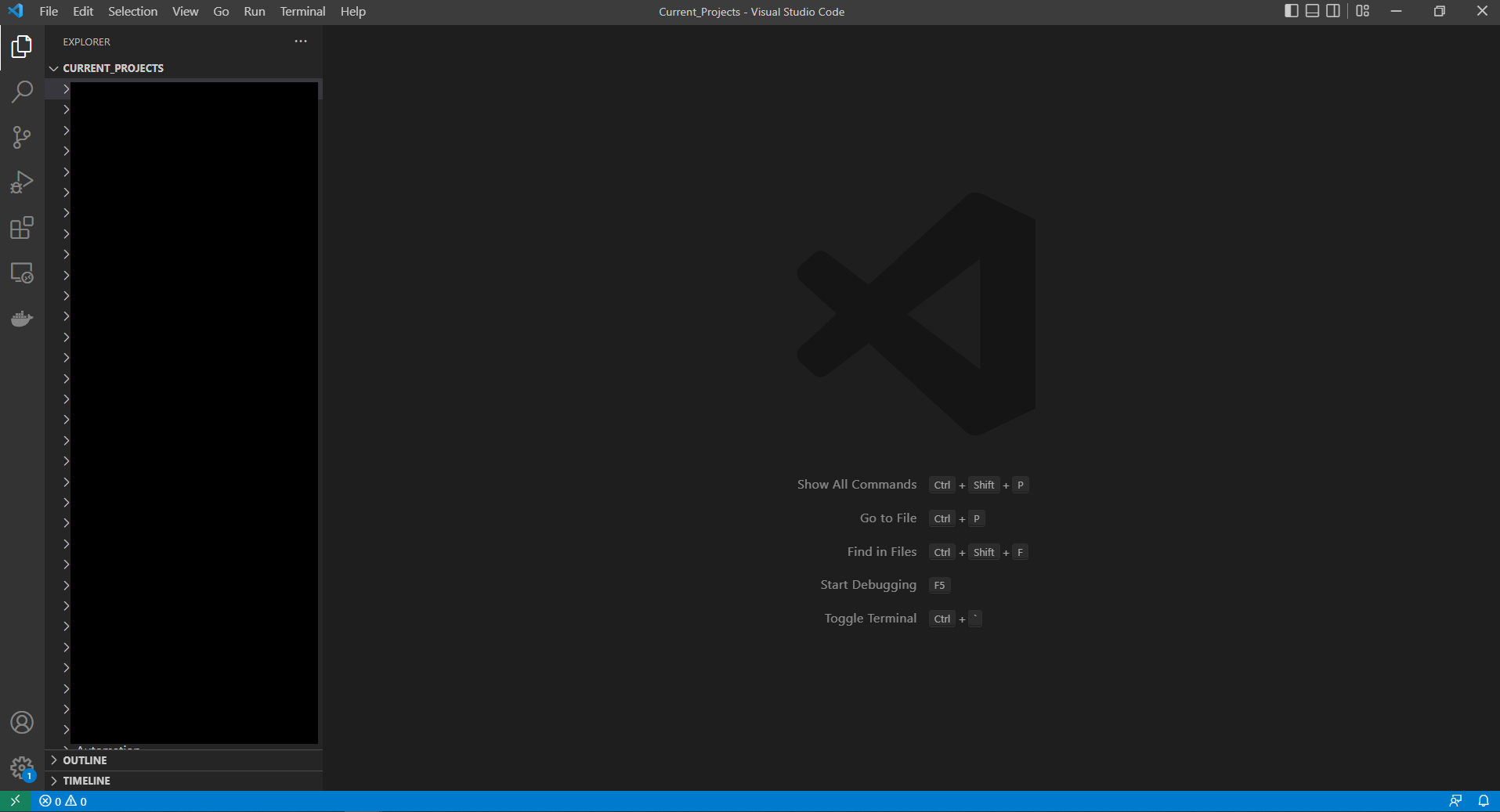Toggle the primary side bar layout button
Screen dimensions: 1500x812
pos(1292,11)
